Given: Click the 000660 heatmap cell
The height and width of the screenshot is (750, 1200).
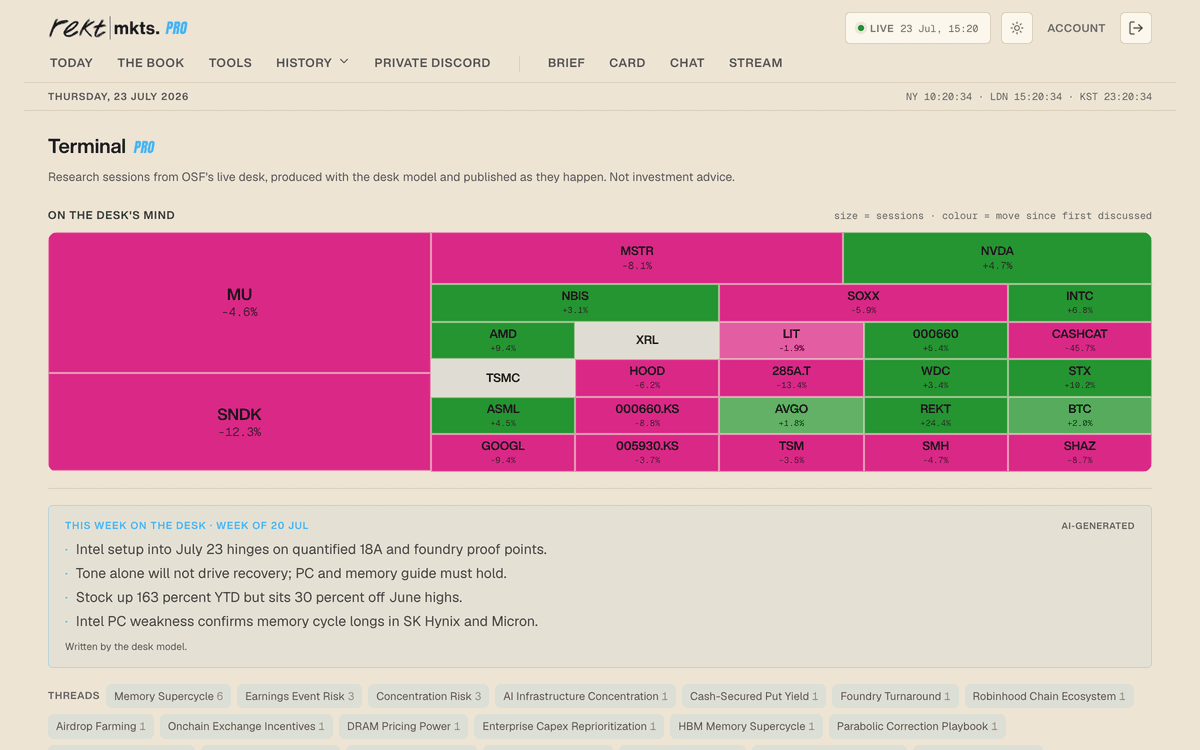Looking at the screenshot, I should tap(936, 340).
